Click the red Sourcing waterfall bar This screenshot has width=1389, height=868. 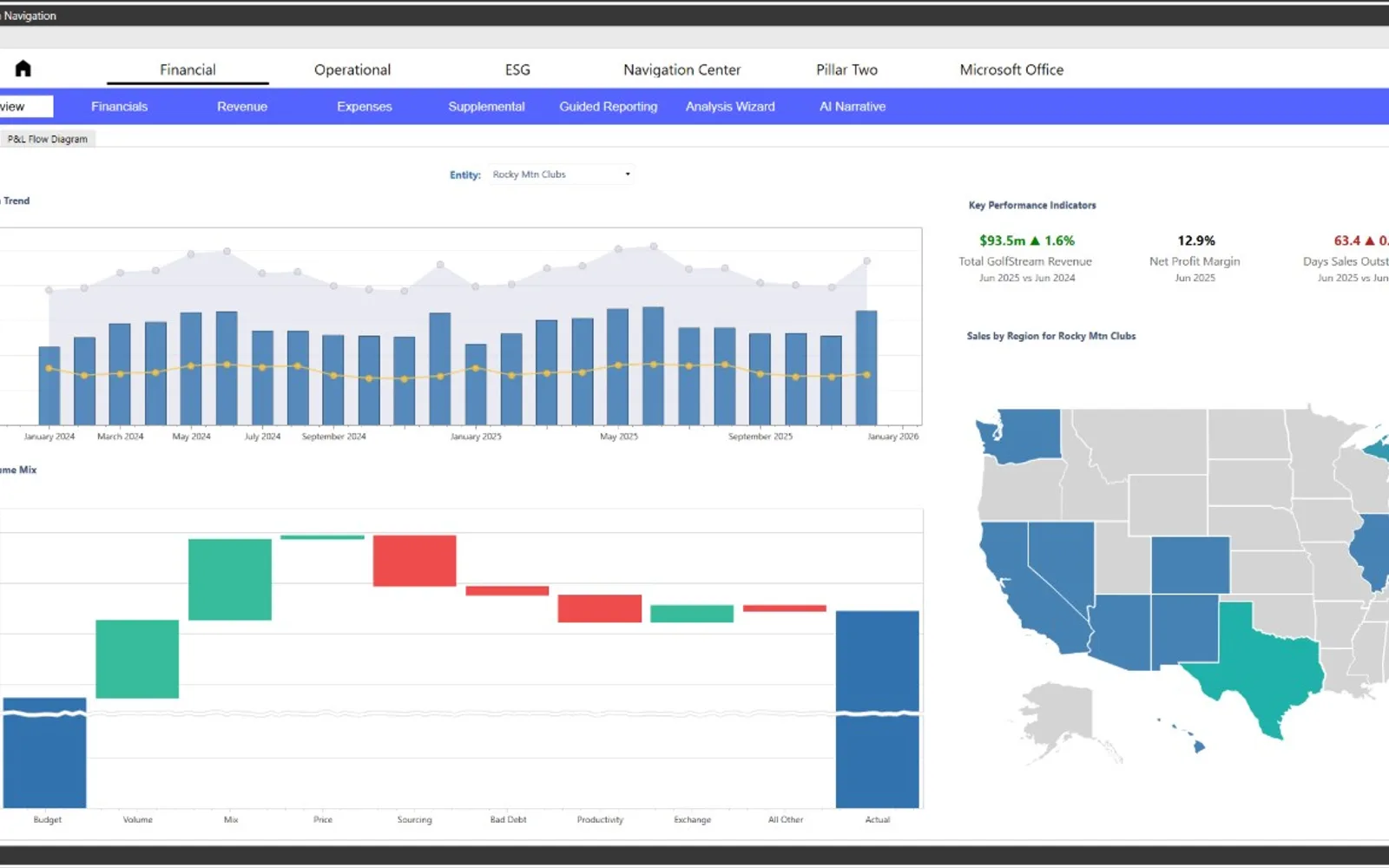tap(414, 561)
